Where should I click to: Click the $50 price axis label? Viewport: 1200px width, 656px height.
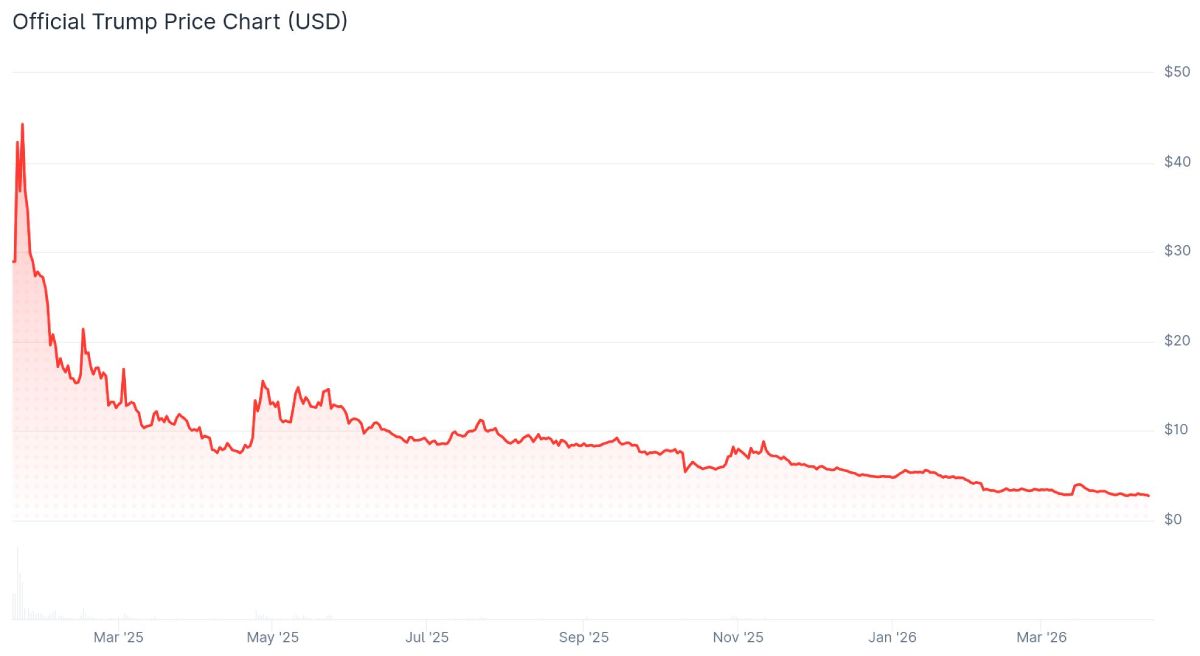pyautogui.click(x=1176, y=72)
